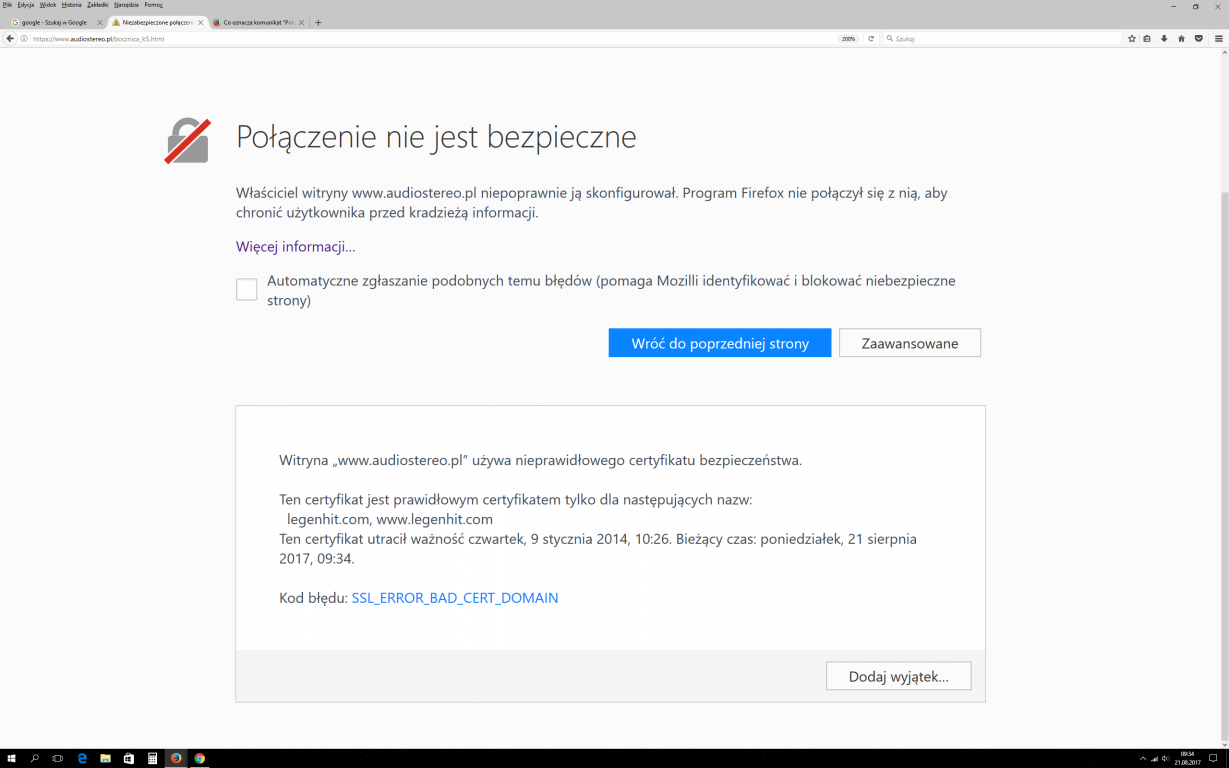This screenshot has height=768, width=1229.
Task: Open the SSL_ERROR_BAD_CERT_DOMAIN error code link
Action: click(455, 598)
